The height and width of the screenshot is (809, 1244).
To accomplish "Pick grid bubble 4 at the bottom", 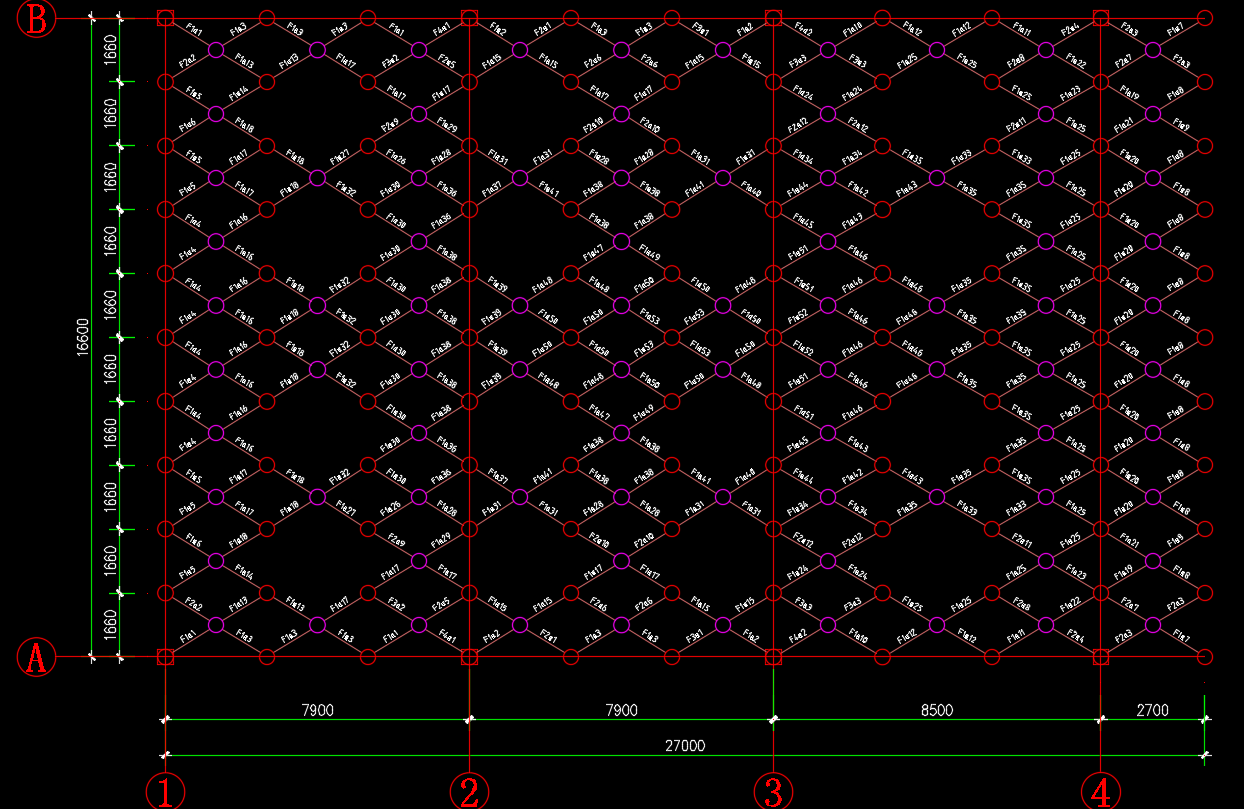I will coord(1101,792).
